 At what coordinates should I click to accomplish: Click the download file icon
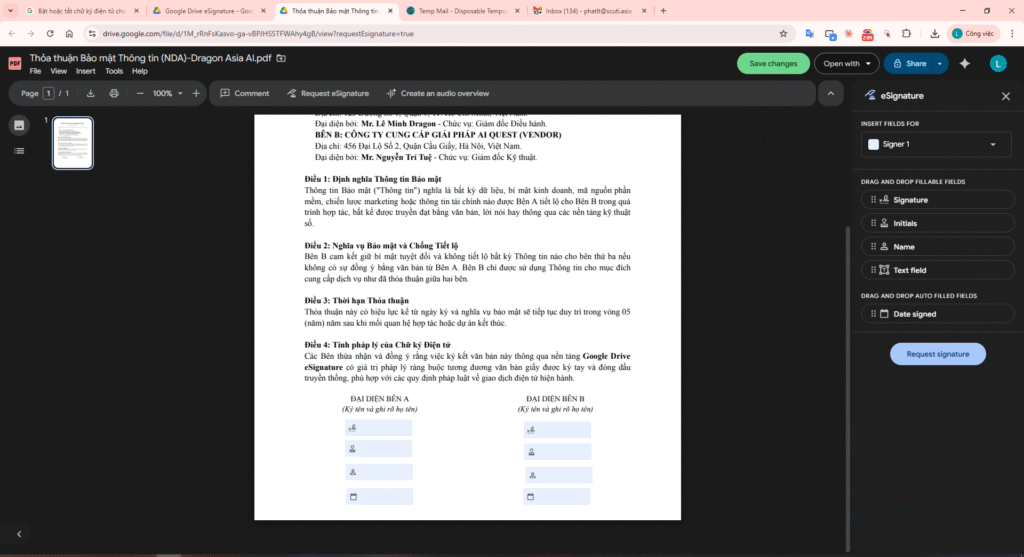(91, 93)
